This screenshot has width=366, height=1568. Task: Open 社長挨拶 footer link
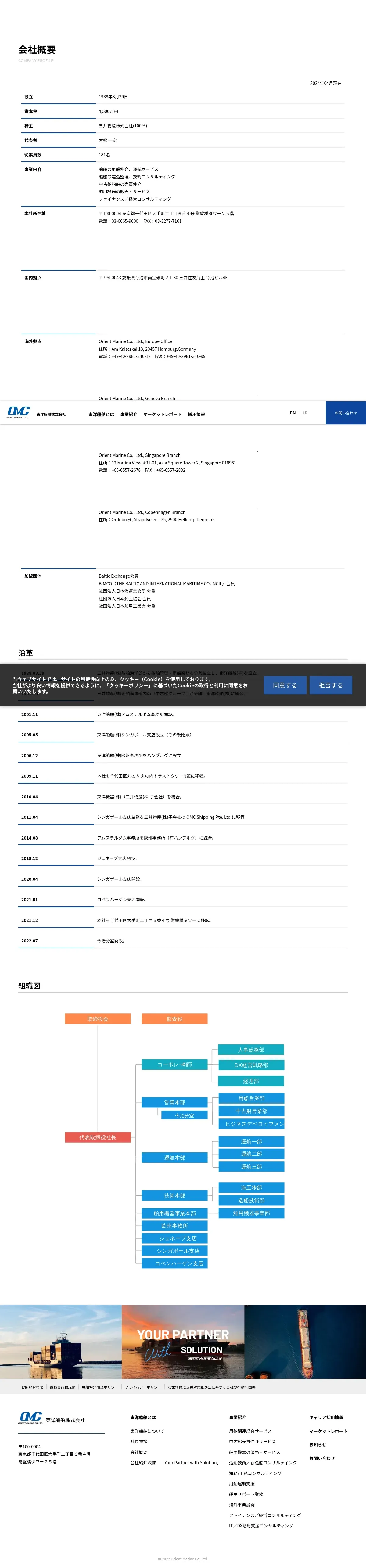[138, 1441]
